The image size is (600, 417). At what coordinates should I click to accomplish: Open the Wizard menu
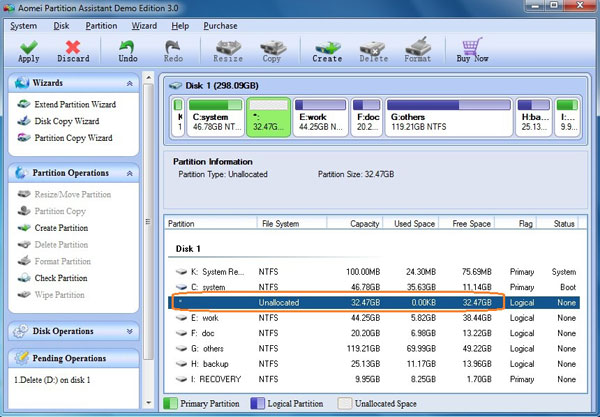coord(144,25)
